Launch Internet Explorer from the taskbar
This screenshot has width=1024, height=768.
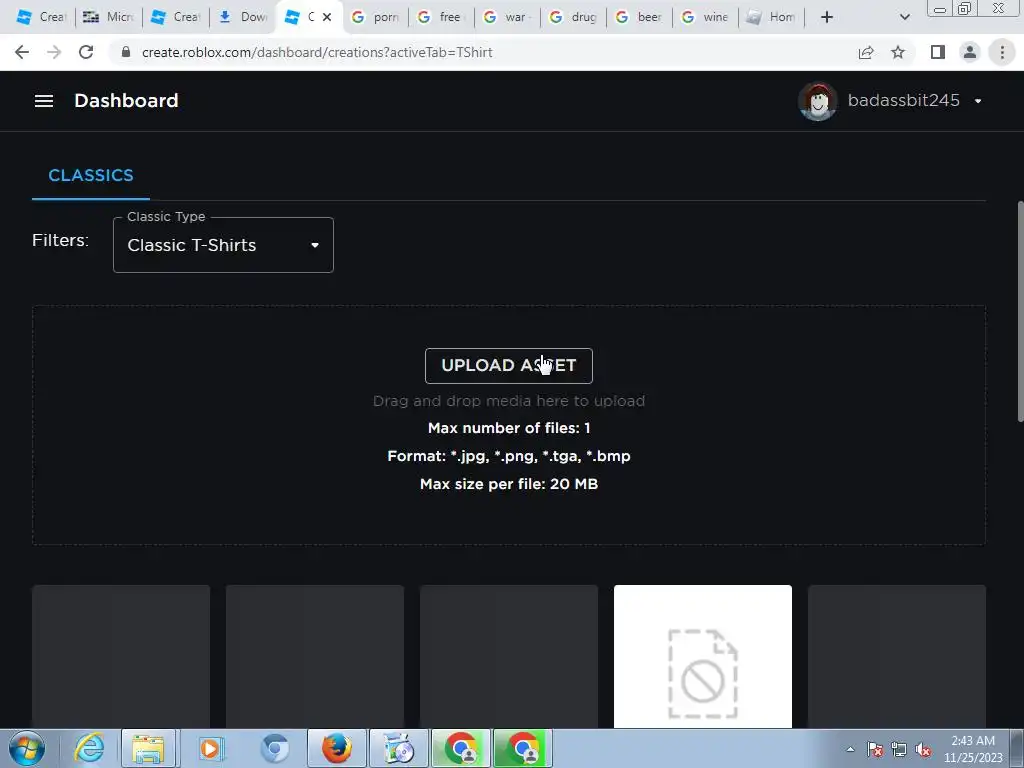point(89,748)
